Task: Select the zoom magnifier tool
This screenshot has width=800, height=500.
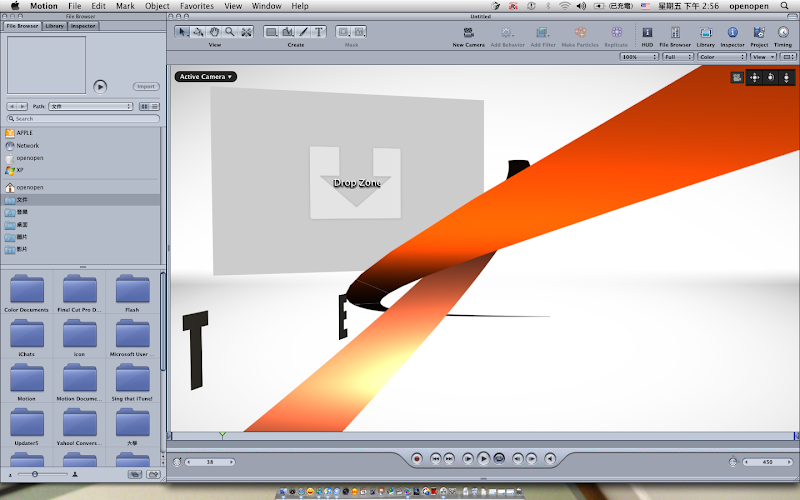Action: point(230,32)
